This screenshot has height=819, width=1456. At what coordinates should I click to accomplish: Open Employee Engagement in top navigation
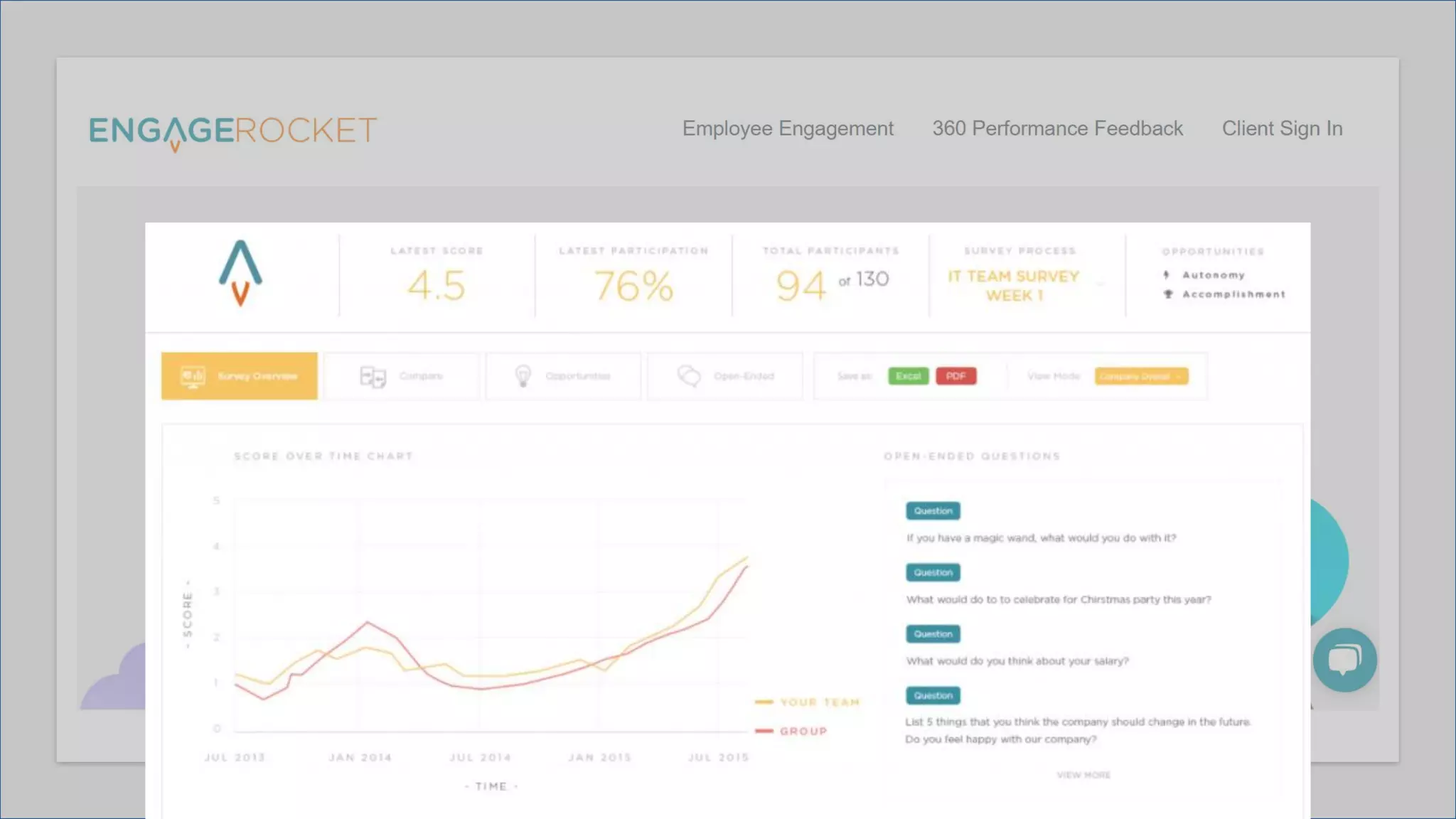pyautogui.click(x=787, y=129)
